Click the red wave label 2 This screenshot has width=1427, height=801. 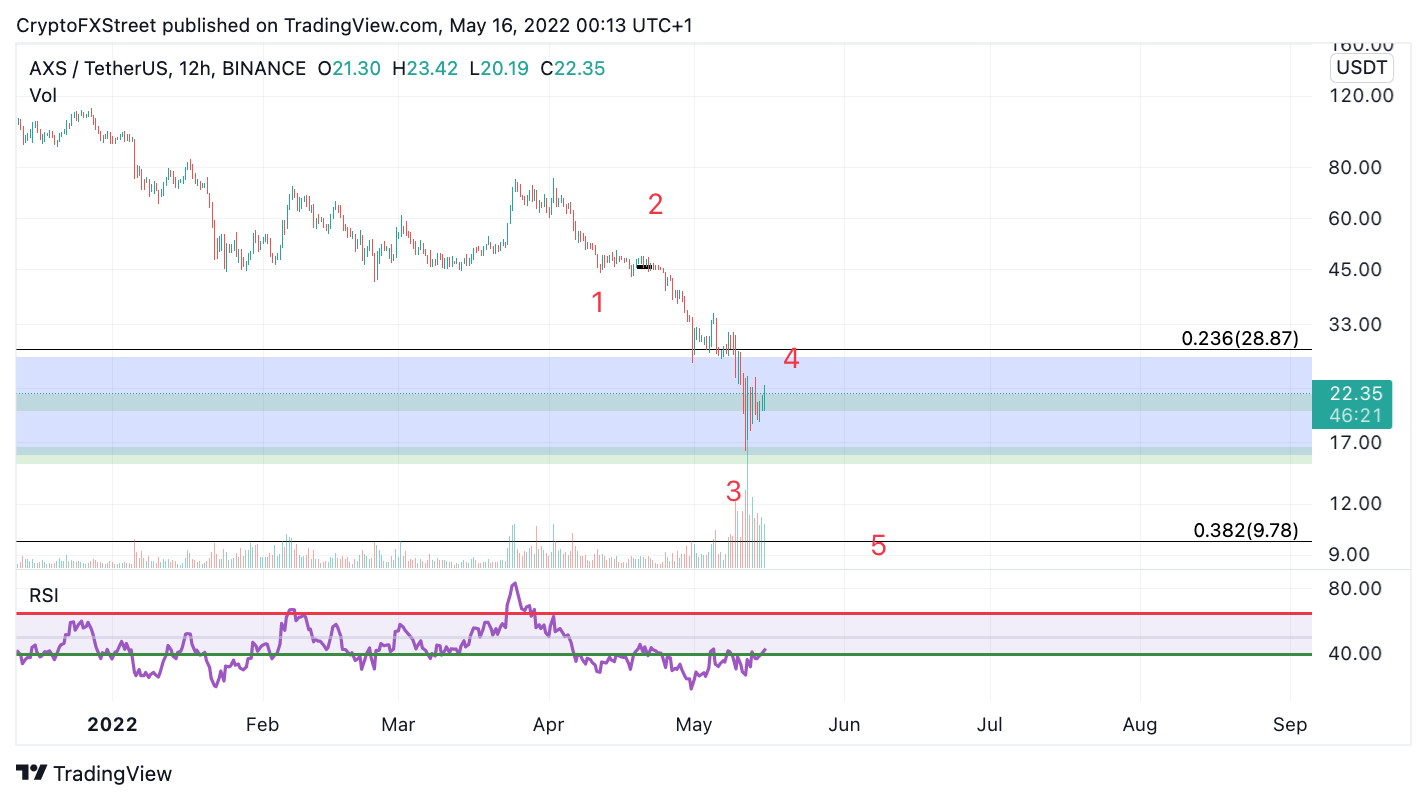(x=656, y=205)
